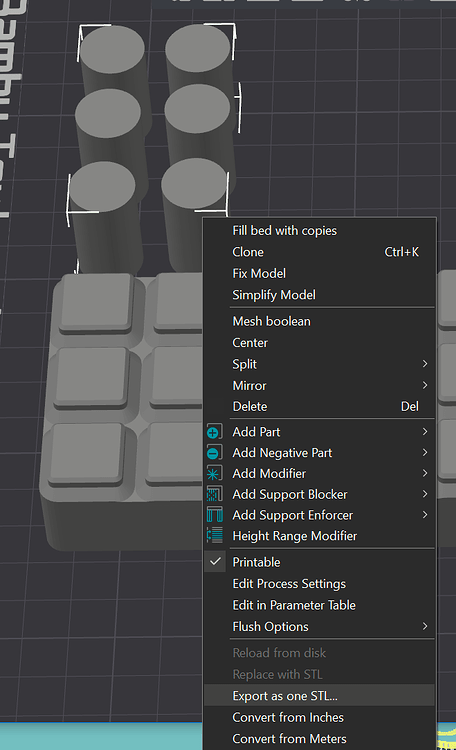Viewport: 456px width, 750px height.
Task: Click the Height Range Modifier icon
Action: (214, 536)
